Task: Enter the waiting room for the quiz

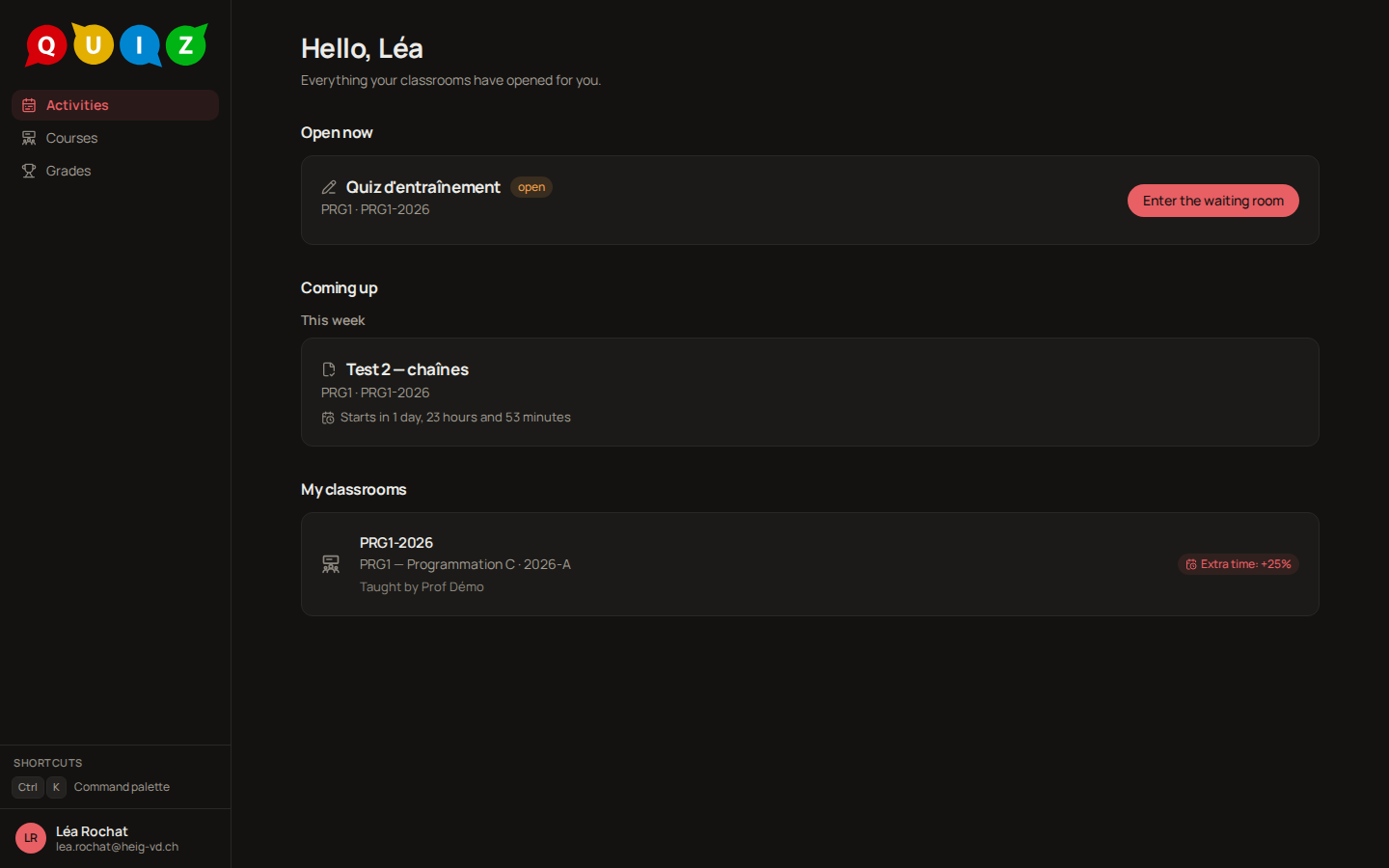Action: tap(1213, 201)
